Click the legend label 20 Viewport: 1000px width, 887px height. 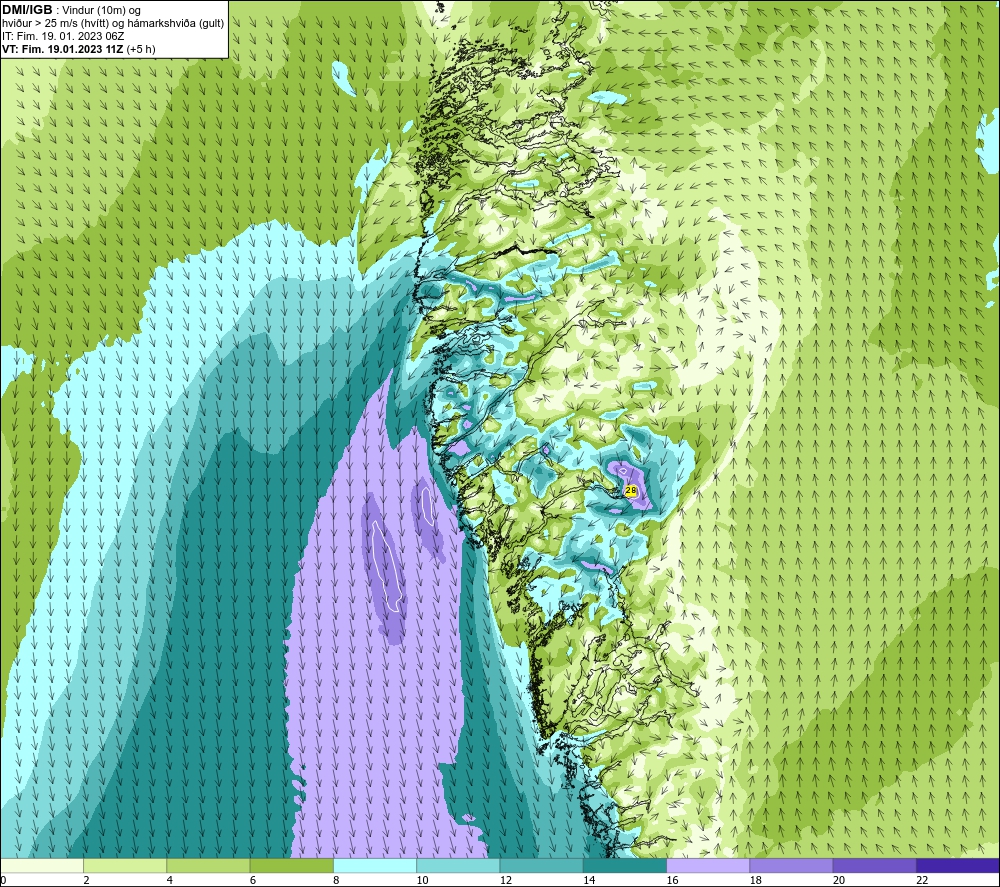click(839, 880)
